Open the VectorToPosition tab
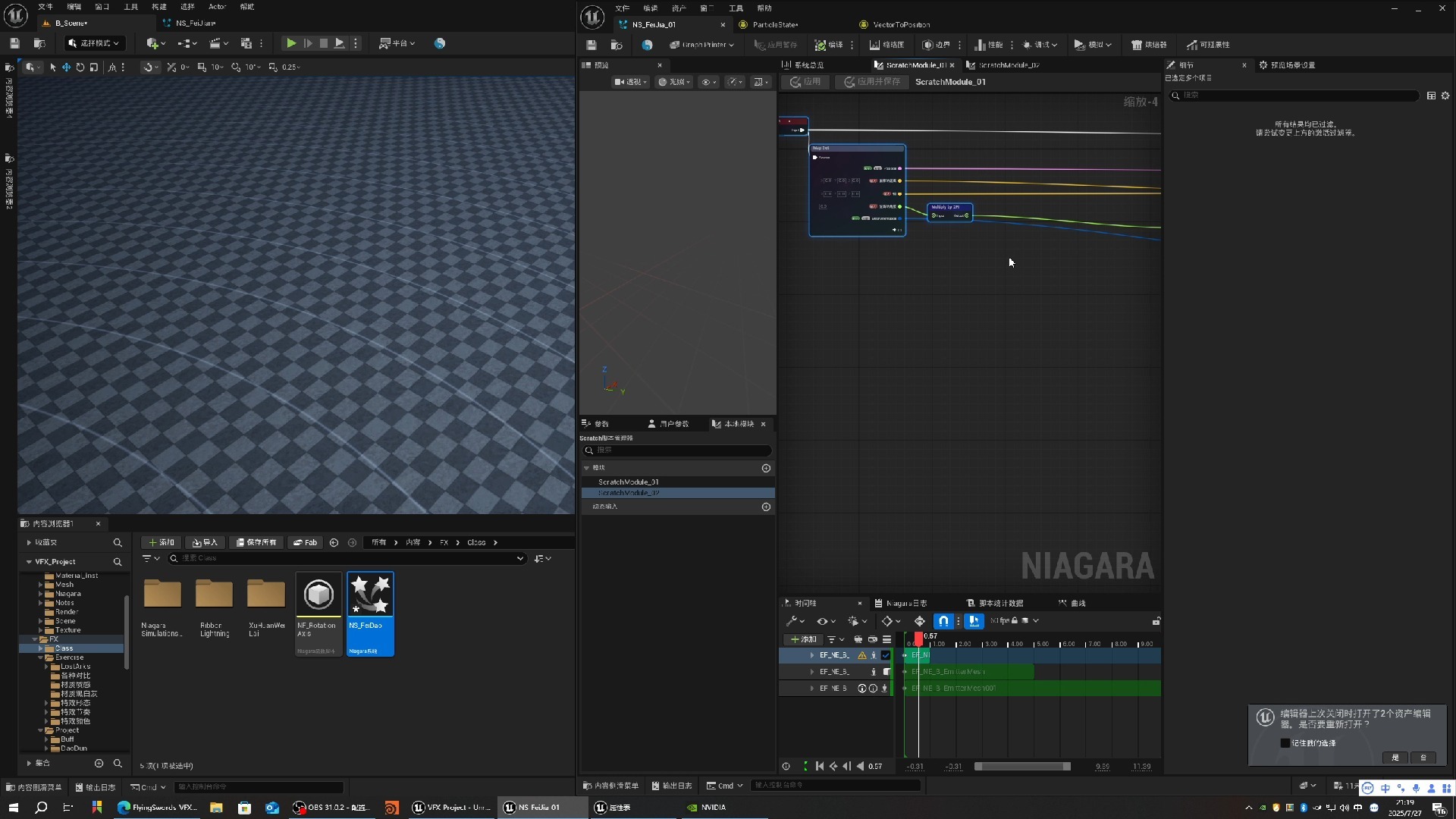Viewport: 1456px width, 819px height. [x=901, y=24]
